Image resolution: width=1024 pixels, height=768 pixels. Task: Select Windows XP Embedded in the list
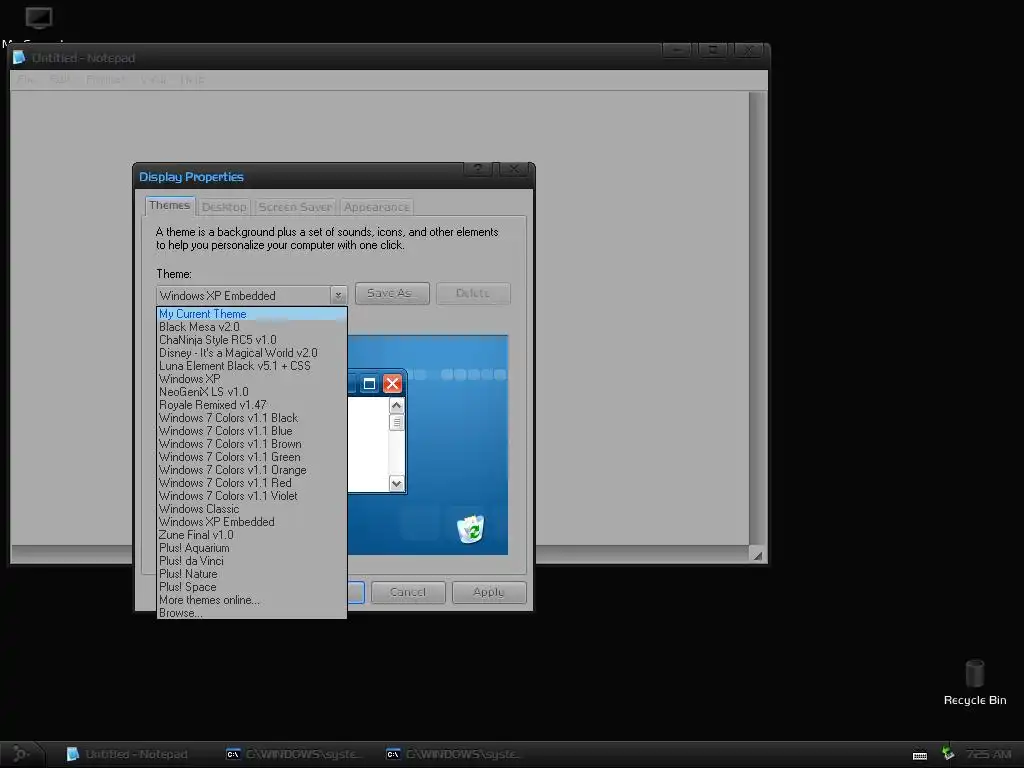(x=251, y=522)
